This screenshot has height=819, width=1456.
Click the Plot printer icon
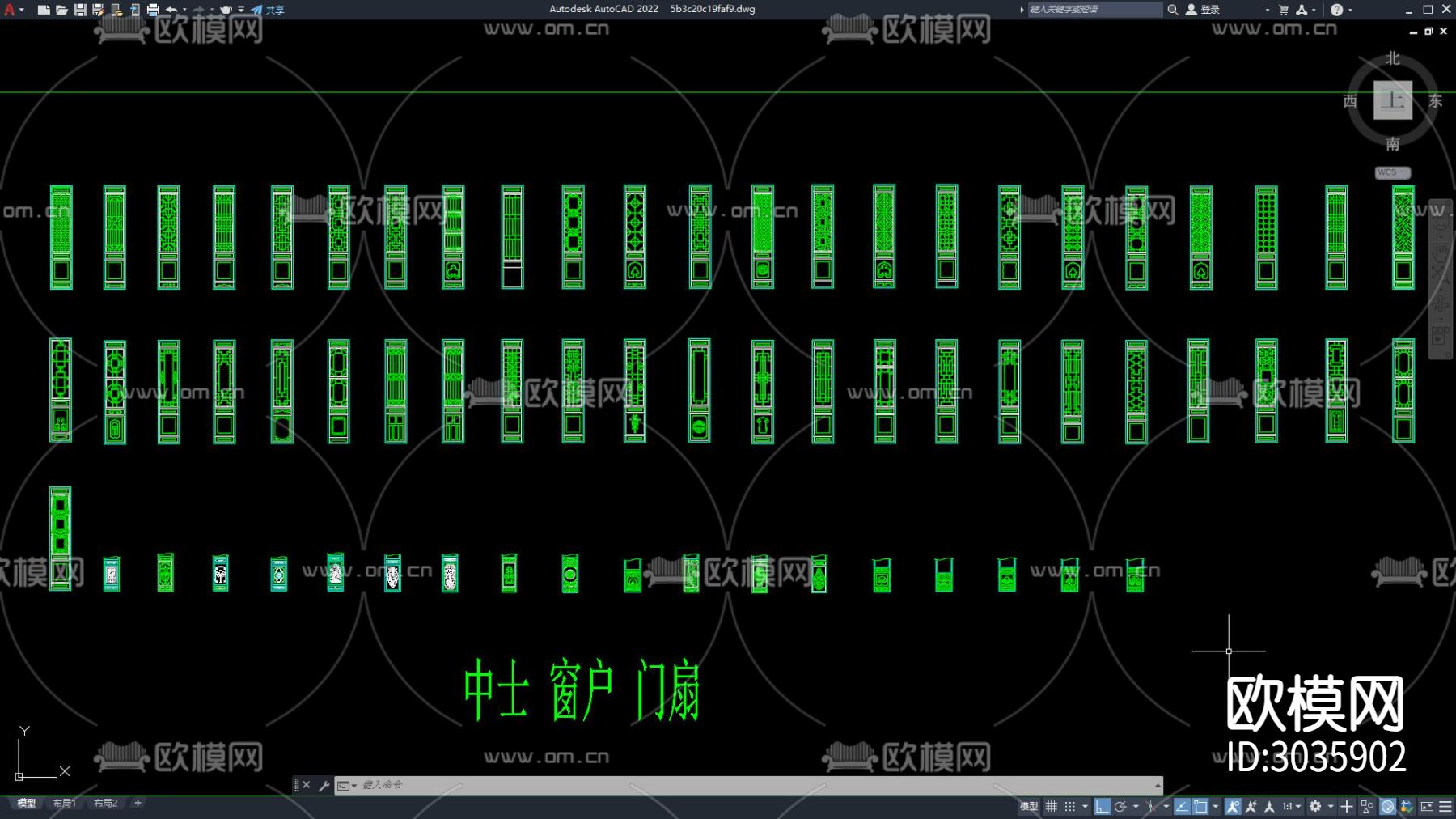pos(153,10)
